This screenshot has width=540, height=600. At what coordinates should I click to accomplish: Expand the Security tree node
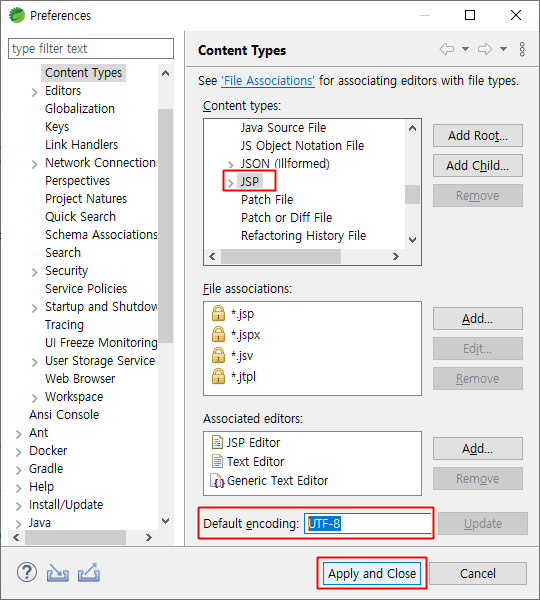click(34, 272)
